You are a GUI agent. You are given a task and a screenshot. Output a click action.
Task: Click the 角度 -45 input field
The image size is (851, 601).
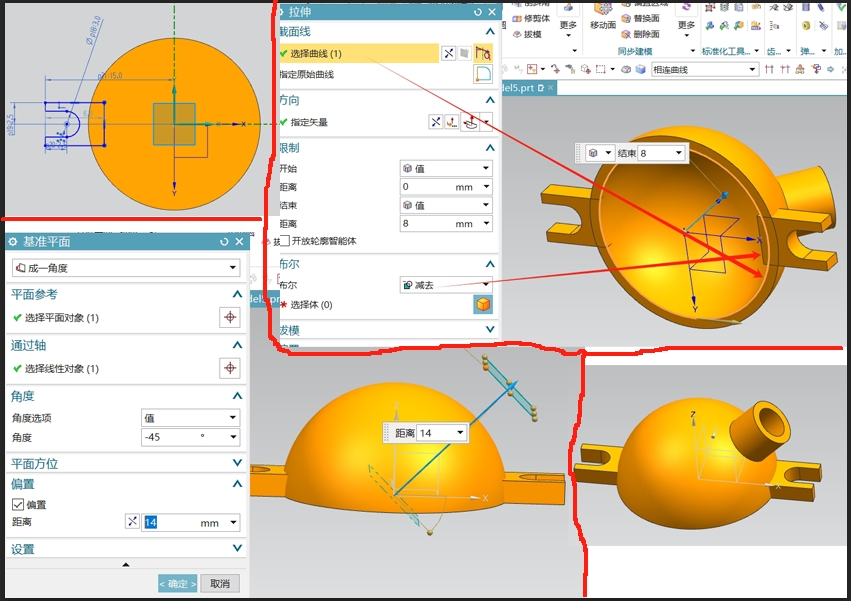click(190, 437)
